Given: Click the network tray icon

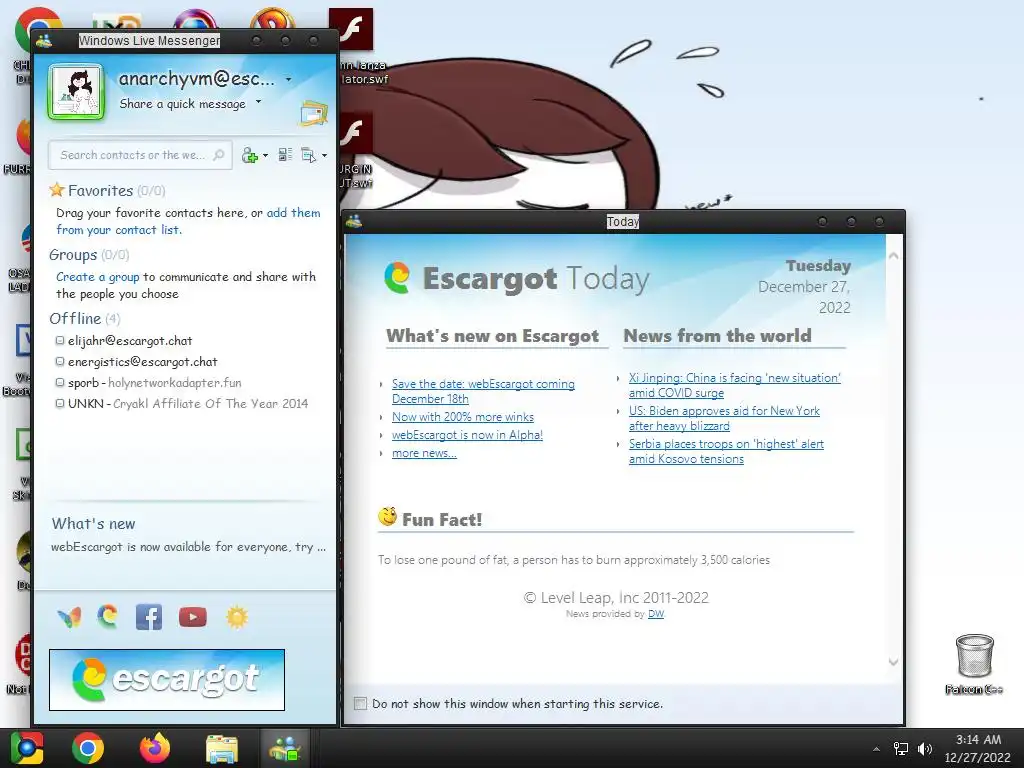Looking at the screenshot, I should coord(901,749).
